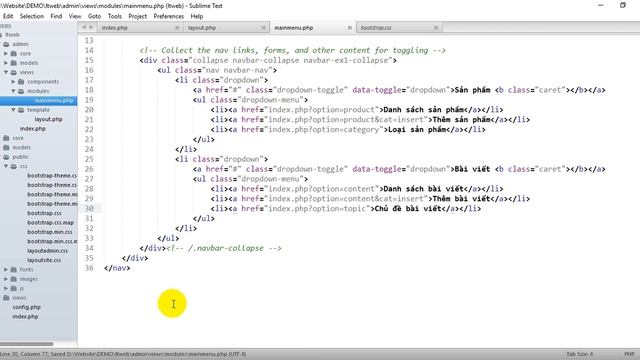This screenshot has width=640, height=360.
Task: Expand the js folder arrow
Action: 6,288
